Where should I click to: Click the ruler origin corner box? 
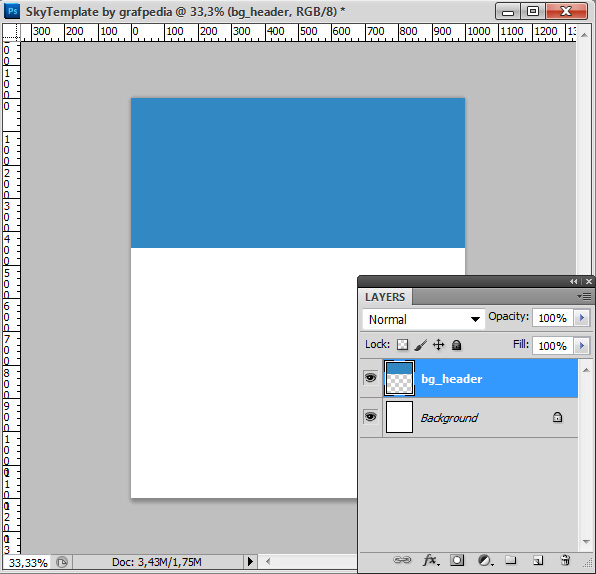point(11,32)
